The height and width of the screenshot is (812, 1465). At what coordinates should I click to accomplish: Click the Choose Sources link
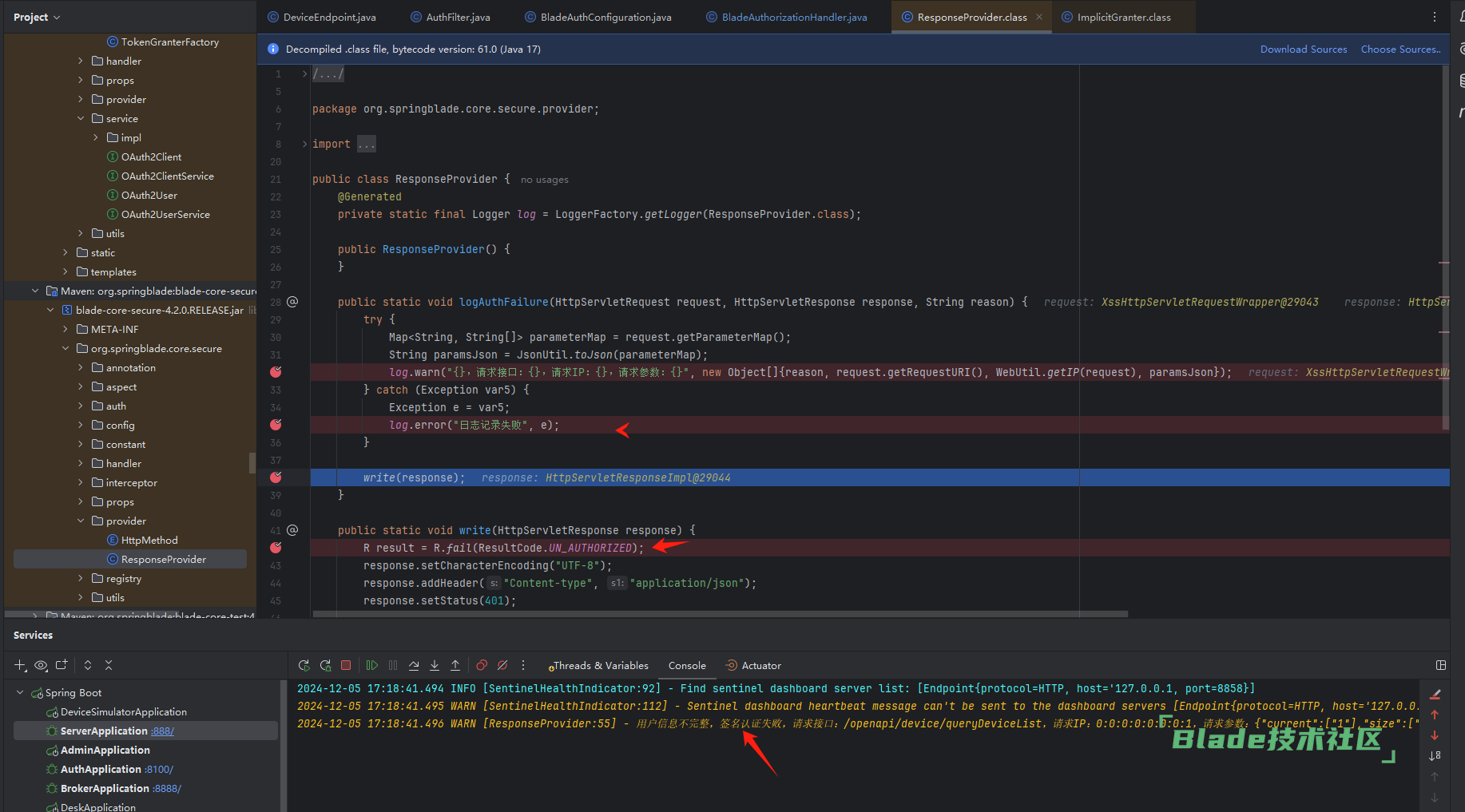pyautogui.click(x=1401, y=50)
